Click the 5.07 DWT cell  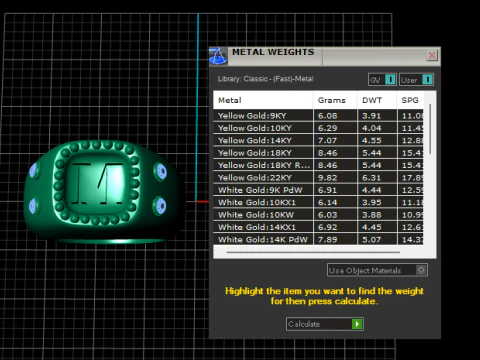377,239
